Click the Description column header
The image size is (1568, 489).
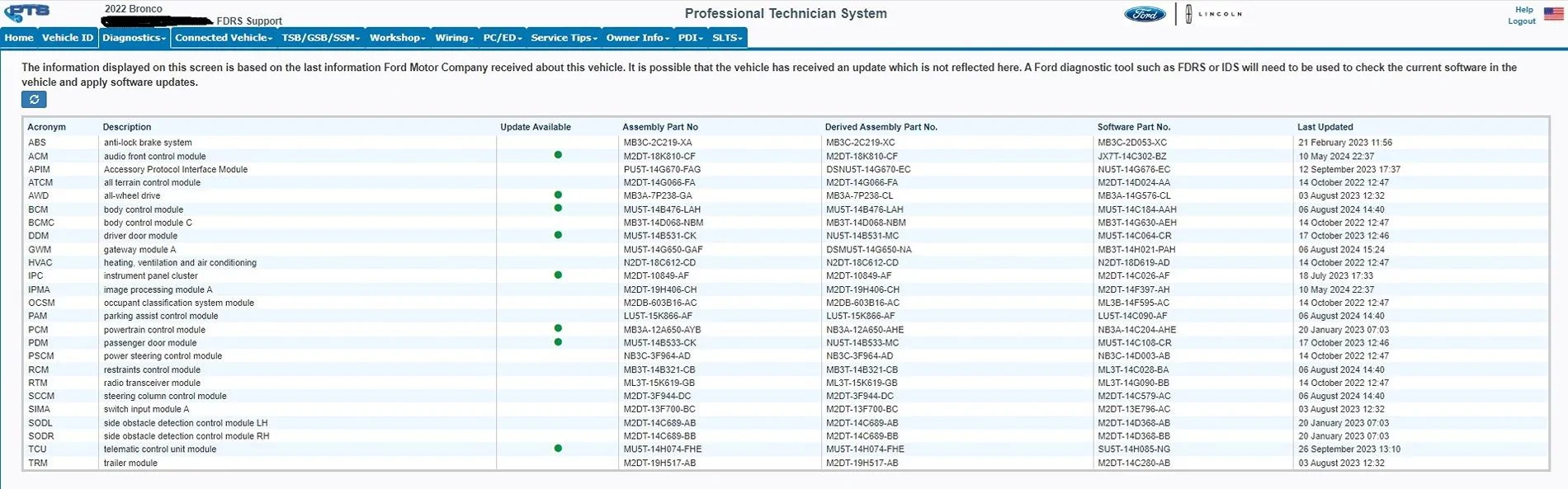coord(127,127)
